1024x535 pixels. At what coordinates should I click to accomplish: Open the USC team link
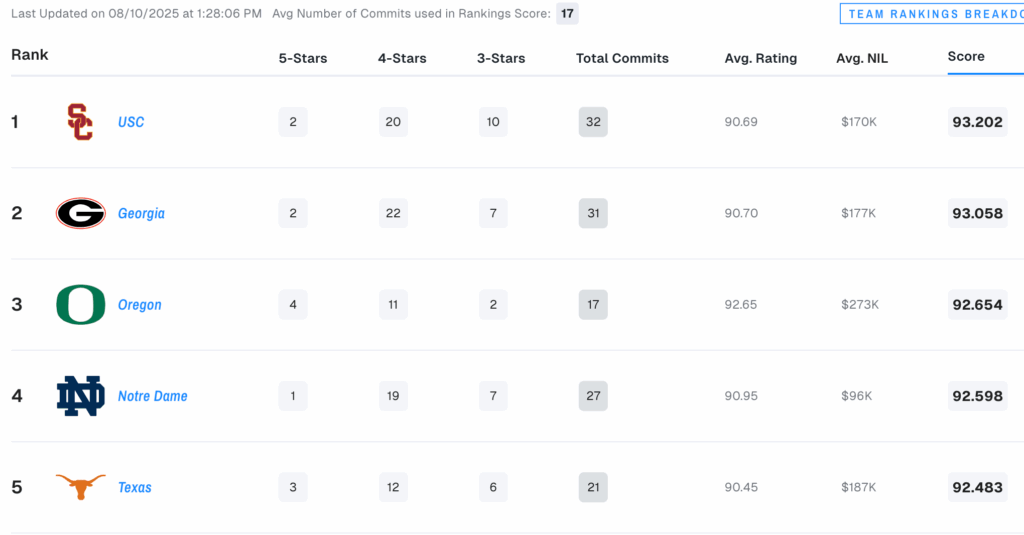coord(131,122)
